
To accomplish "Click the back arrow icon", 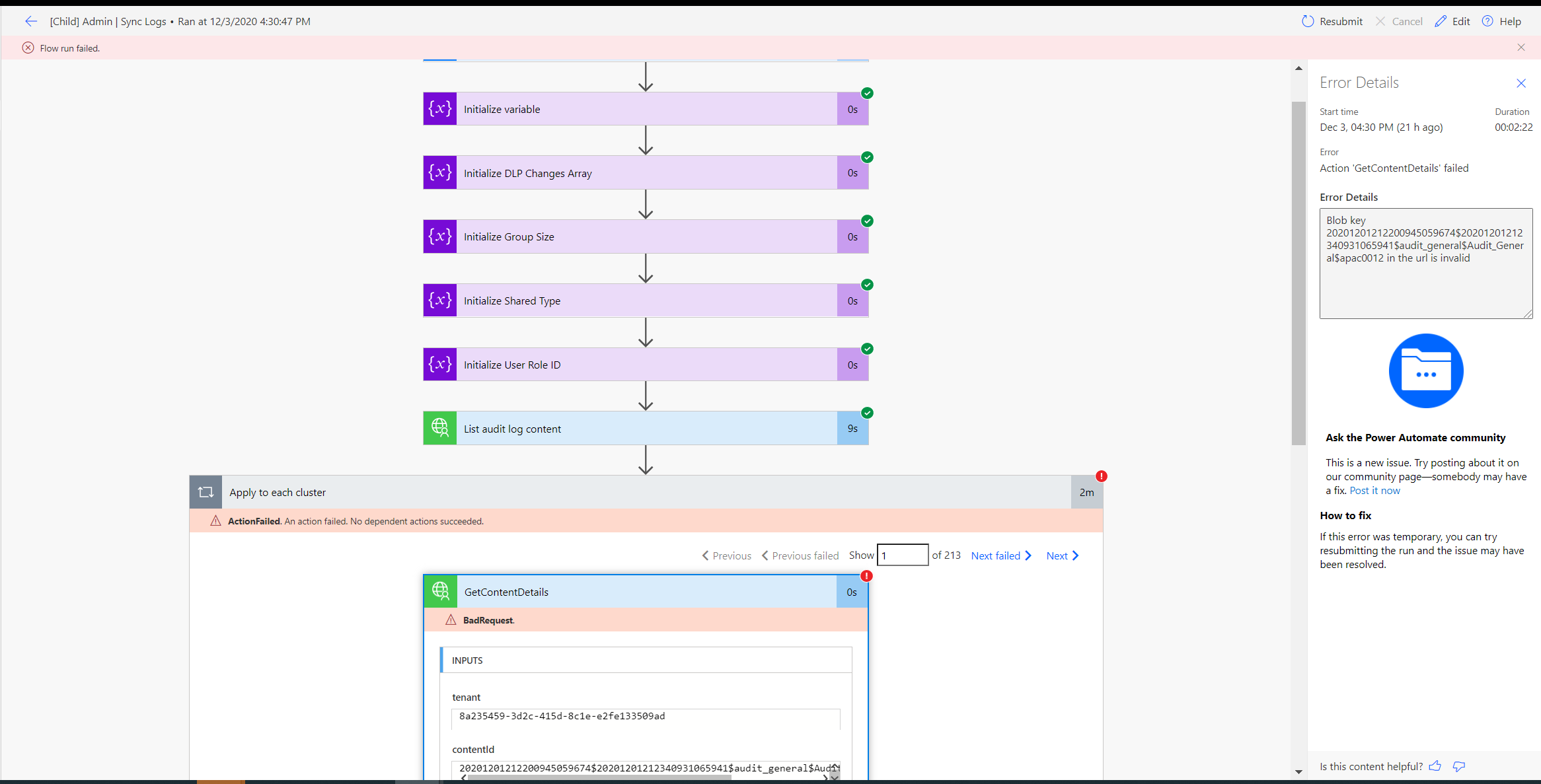I will [x=30, y=21].
